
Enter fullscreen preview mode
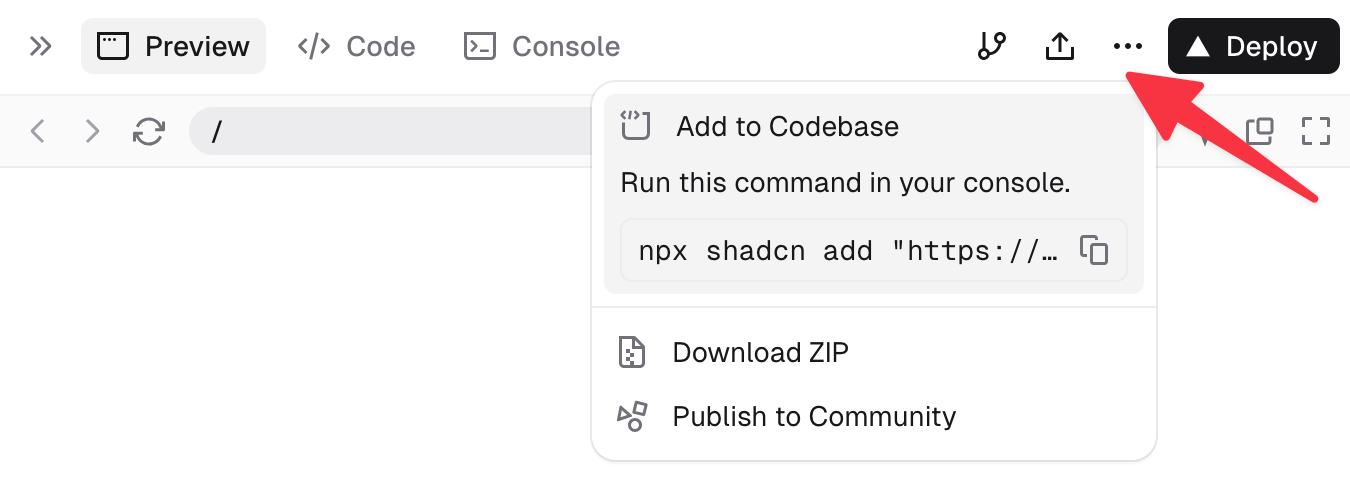1316,131
